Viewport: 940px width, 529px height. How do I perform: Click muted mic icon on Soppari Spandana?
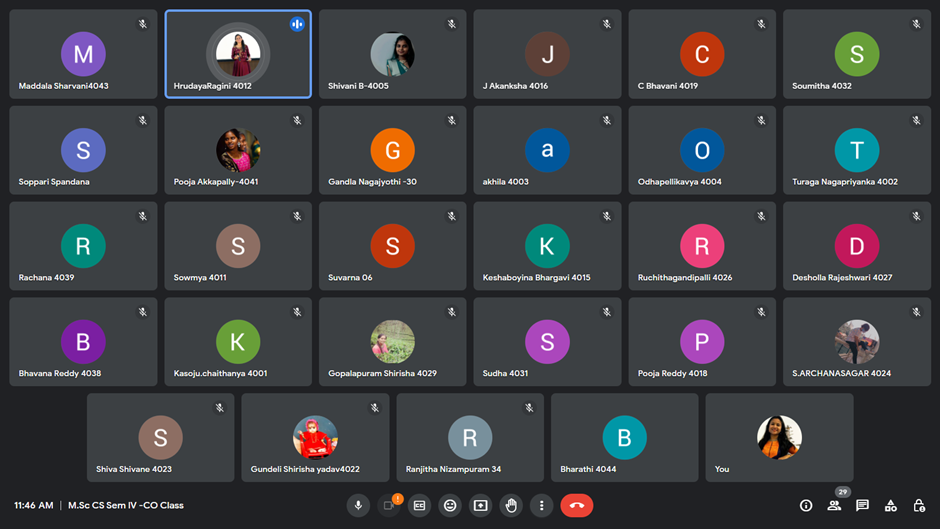click(143, 120)
